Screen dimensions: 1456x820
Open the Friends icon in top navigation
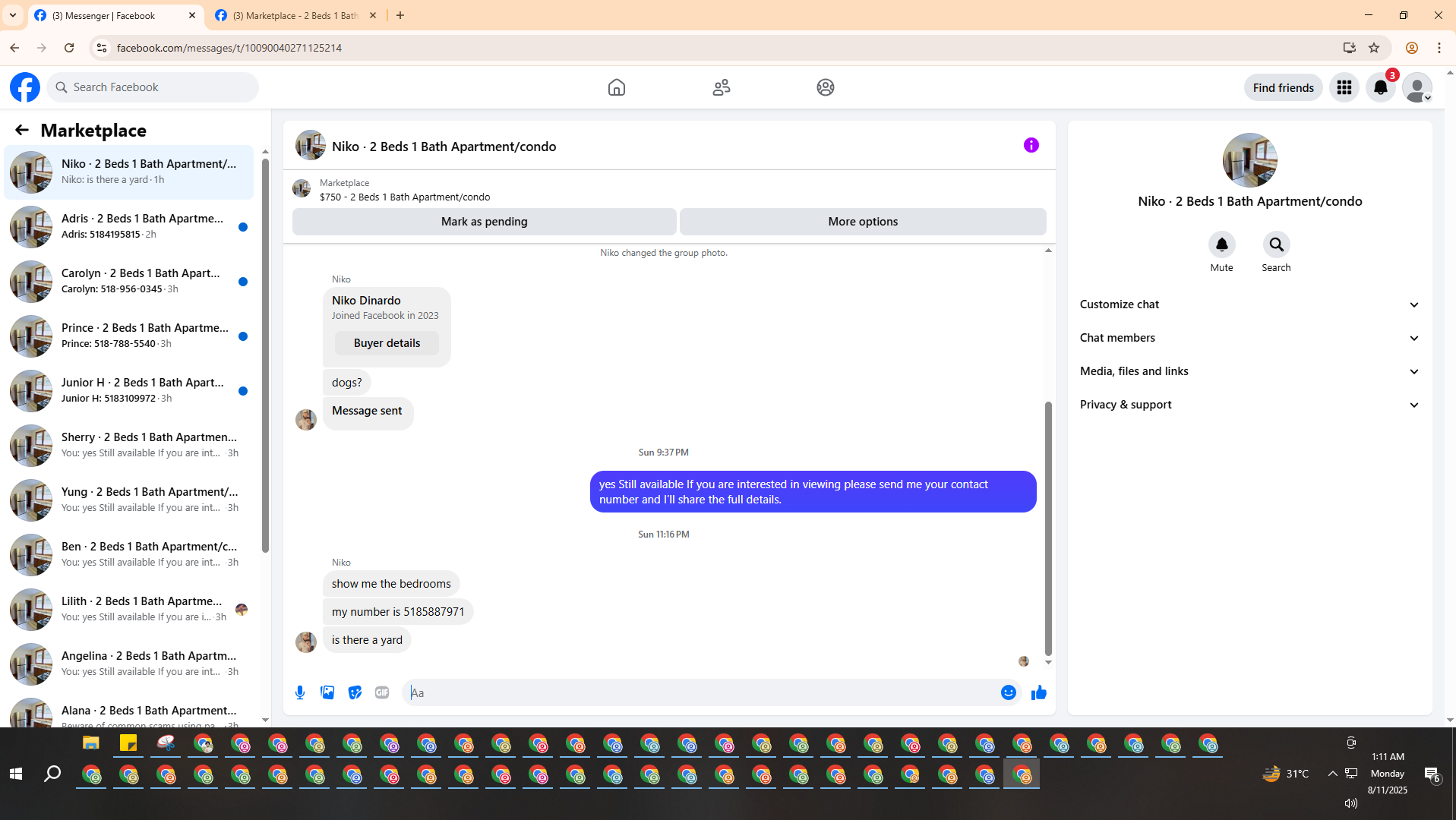[722, 87]
